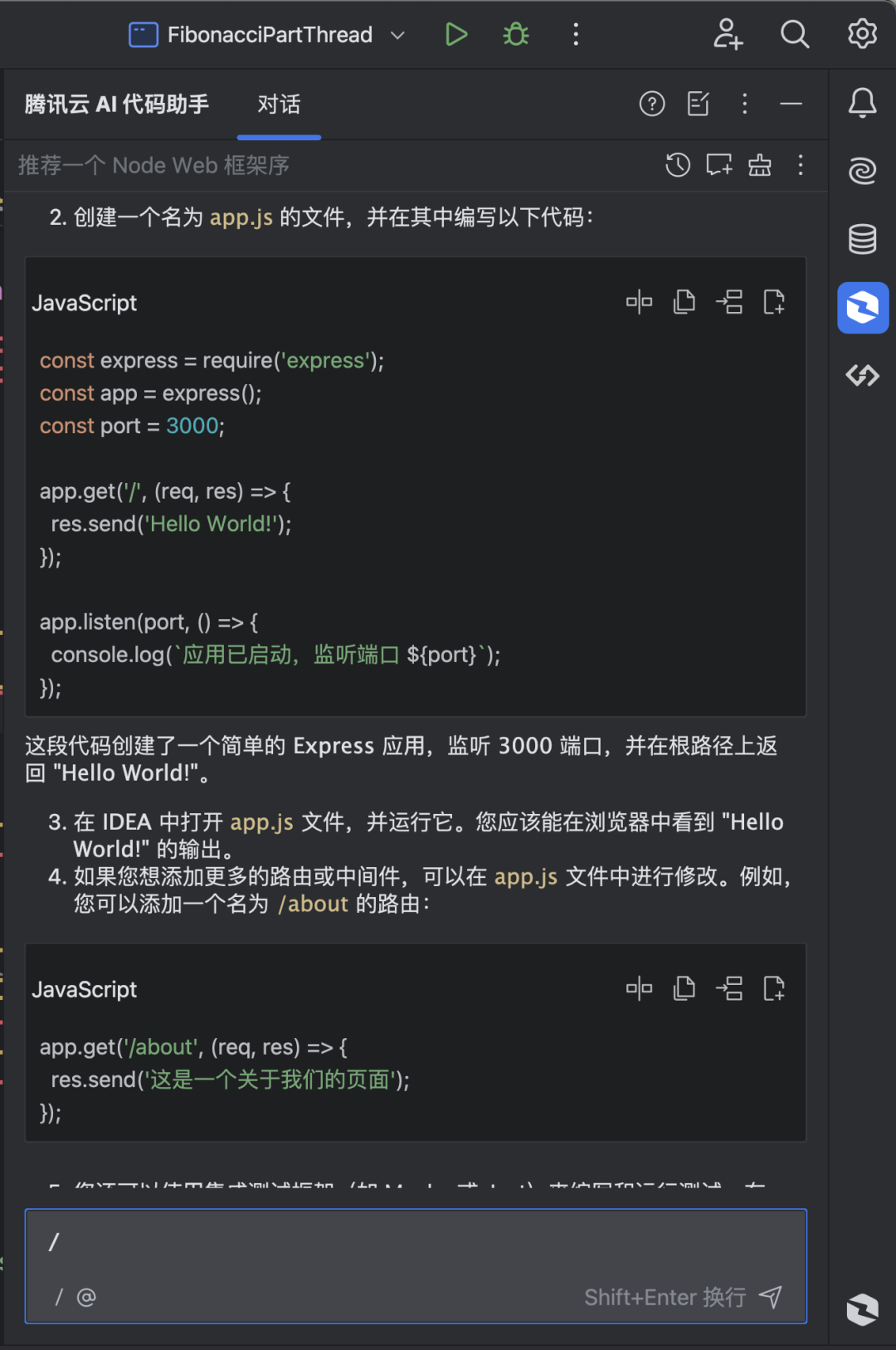Create new file from first JavaScript block

click(774, 302)
